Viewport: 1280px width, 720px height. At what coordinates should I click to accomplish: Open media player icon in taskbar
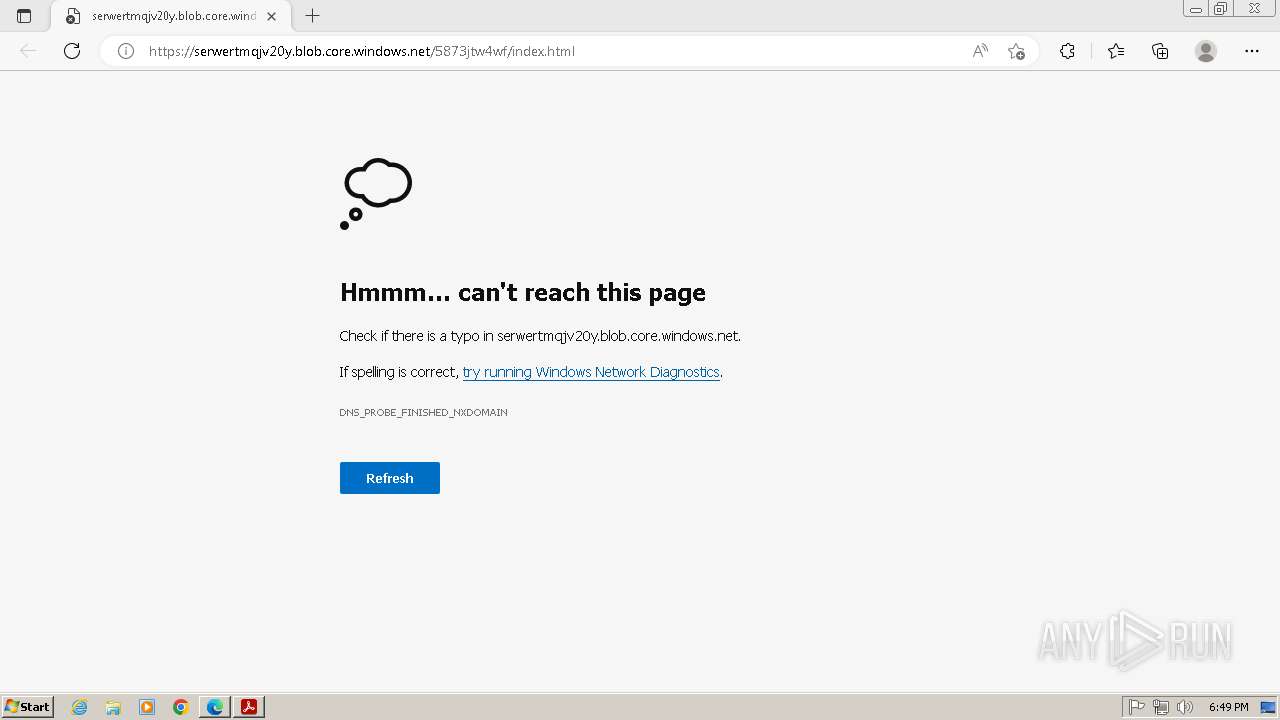point(147,707)
